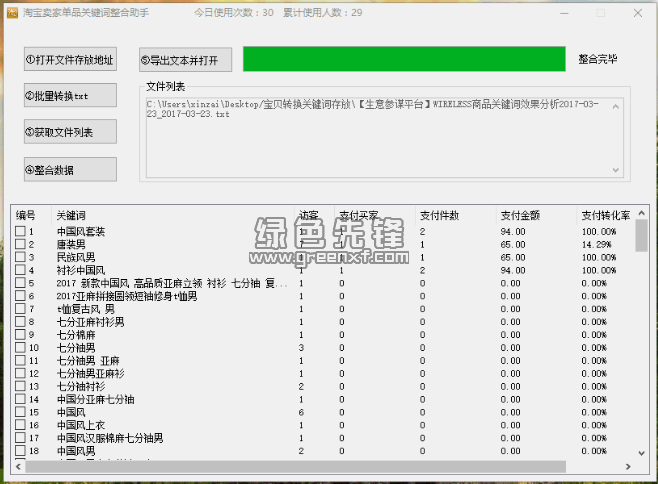Select keyword 中国分亚麻七分袖
The height and width of the screenshot is (484, 658).
95,399
